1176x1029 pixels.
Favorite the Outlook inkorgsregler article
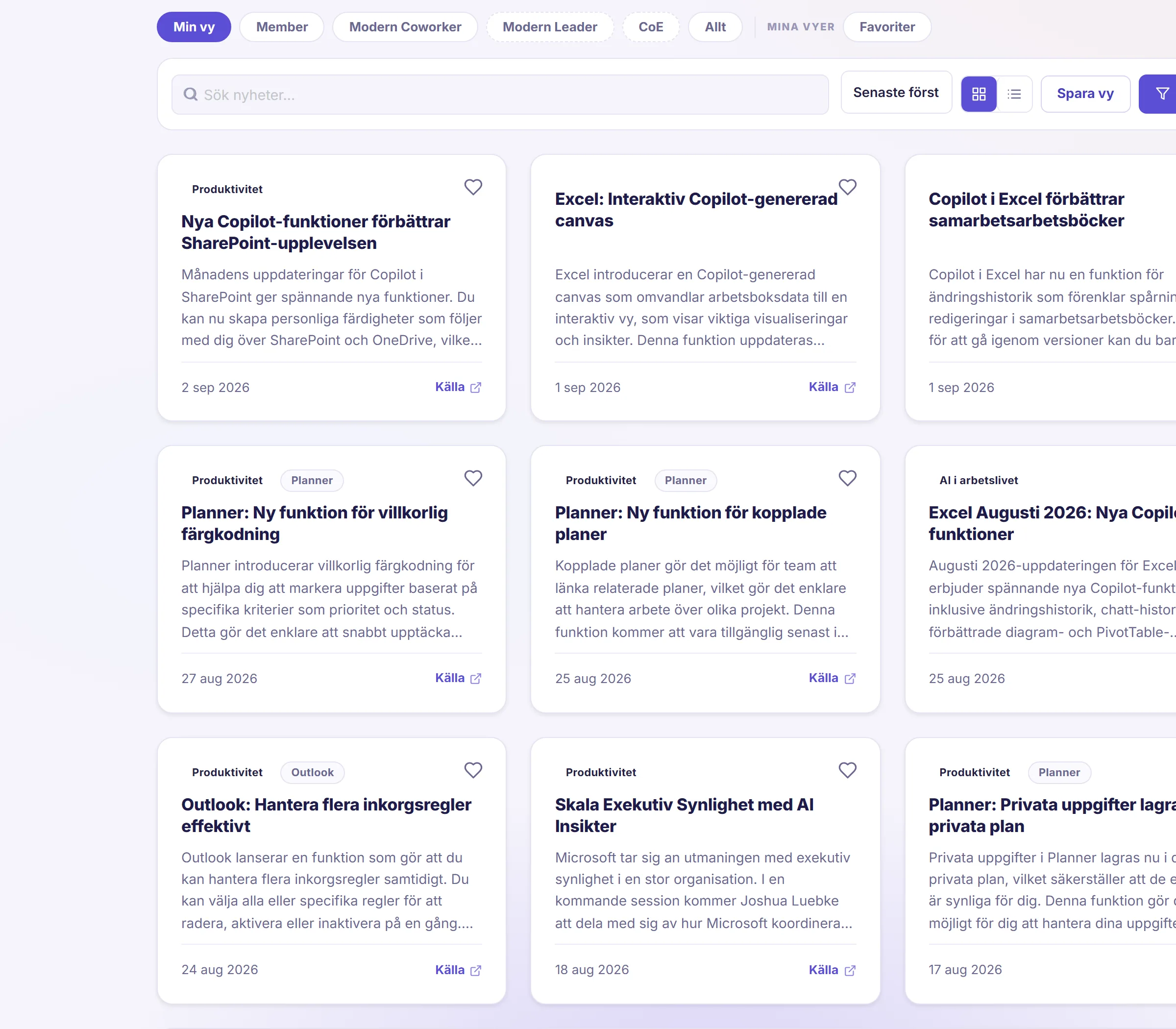coord(473,770)
